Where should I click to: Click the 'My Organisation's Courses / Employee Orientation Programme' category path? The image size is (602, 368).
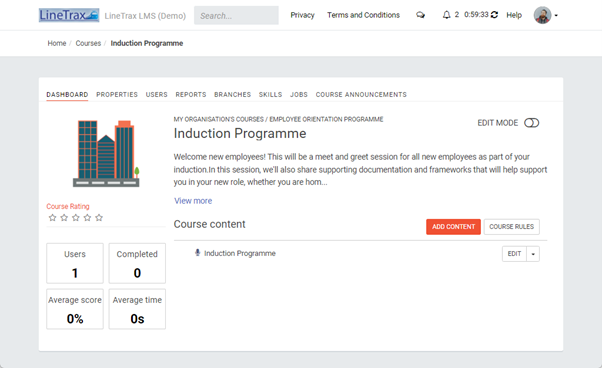[278, 119]
